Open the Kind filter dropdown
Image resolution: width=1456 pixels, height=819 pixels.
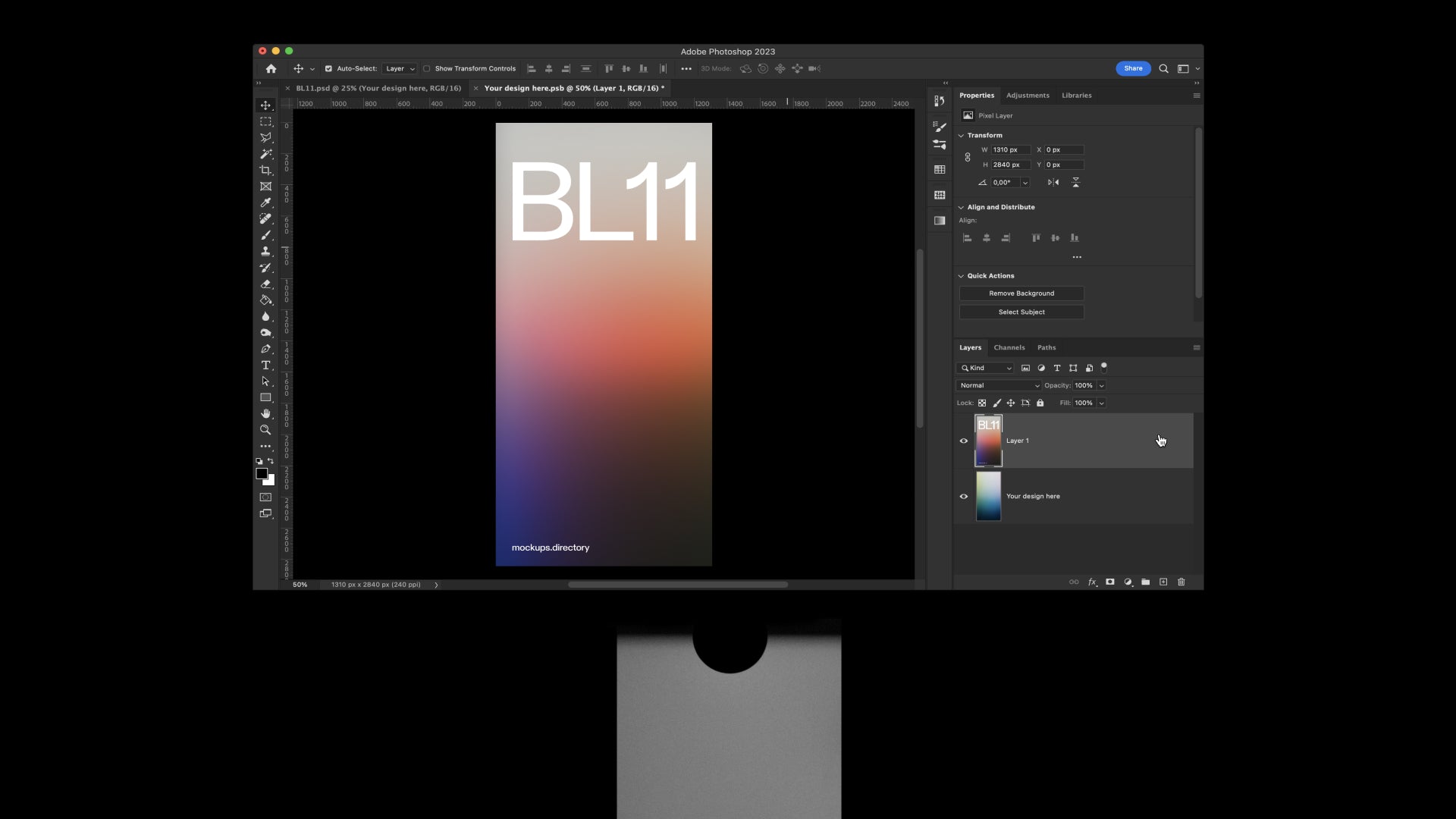click(986, 368)
